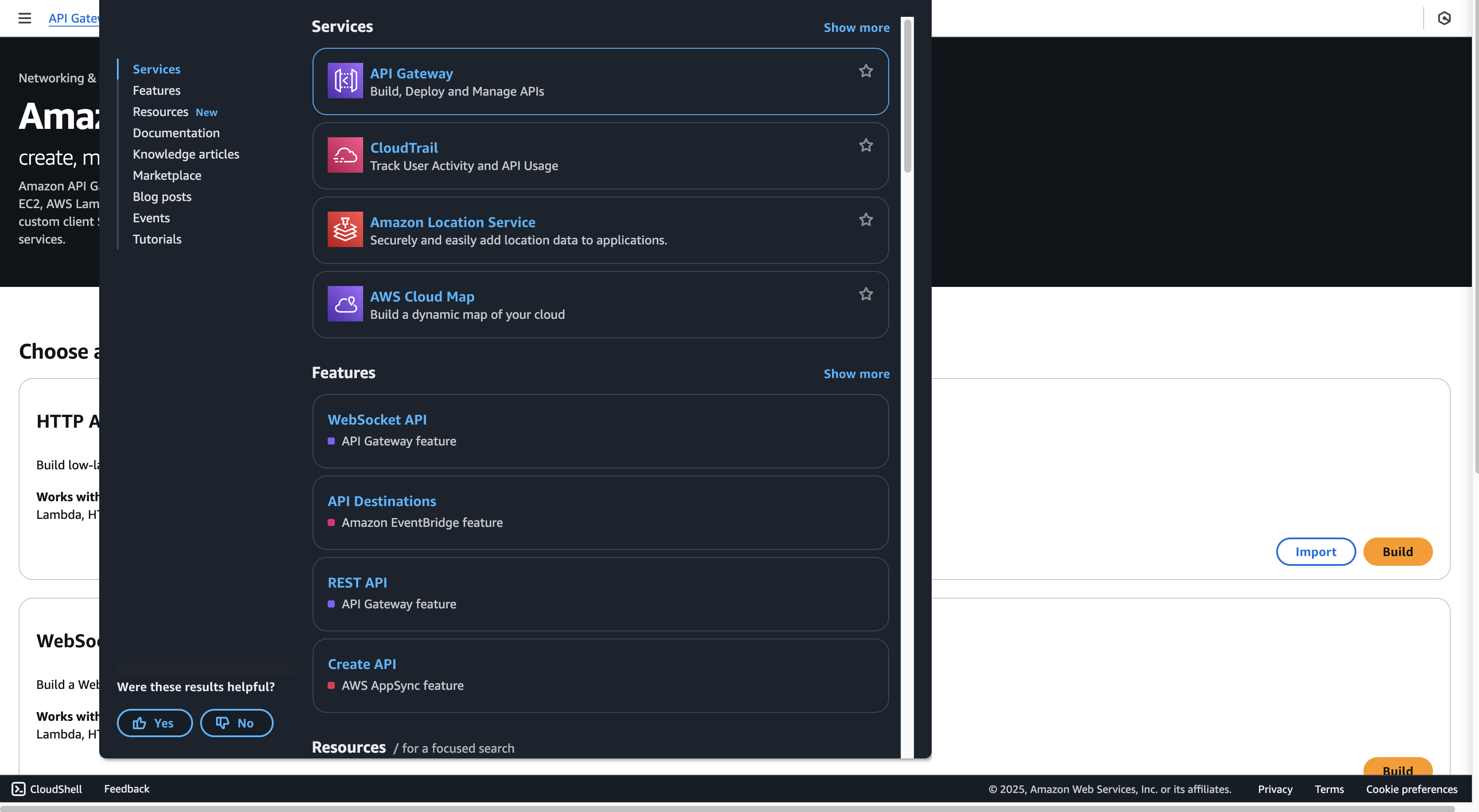The width and height of the screenshot is (1479, 812).
Task: Open the REST API feature
Action: [357, 583]
